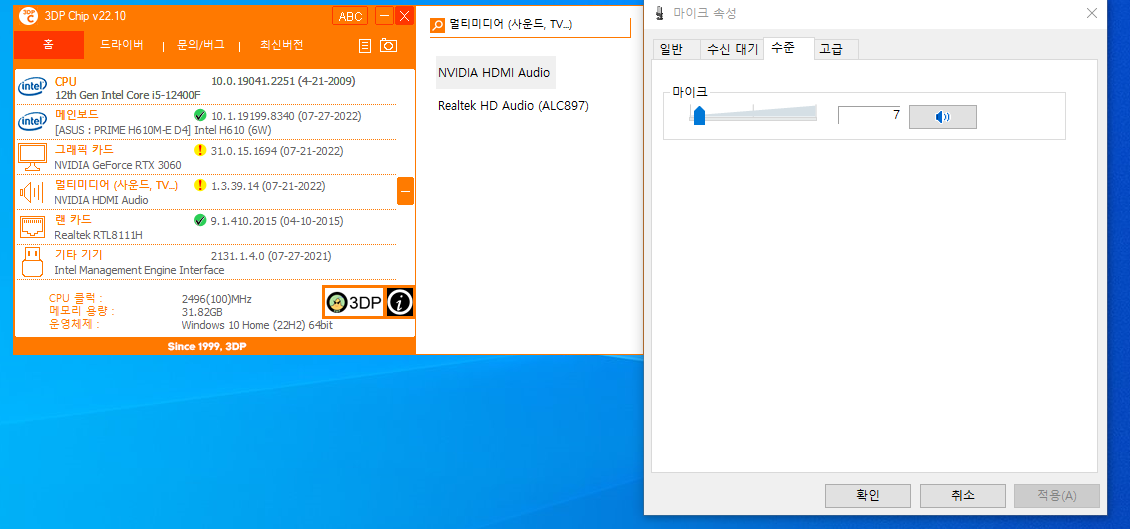Click driver version 31.0.15.1694 text
The width and height of the screenshot is (1130, 529).
coord(277,151)
